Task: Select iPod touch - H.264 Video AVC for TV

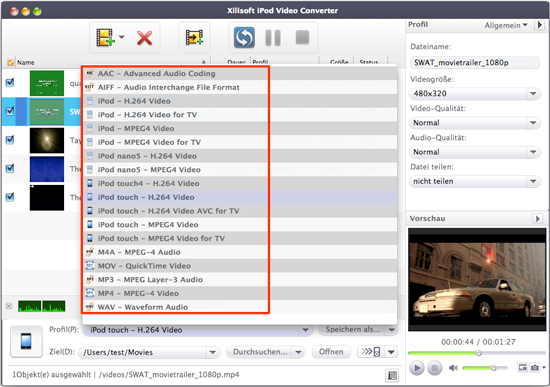Action: 240,211
